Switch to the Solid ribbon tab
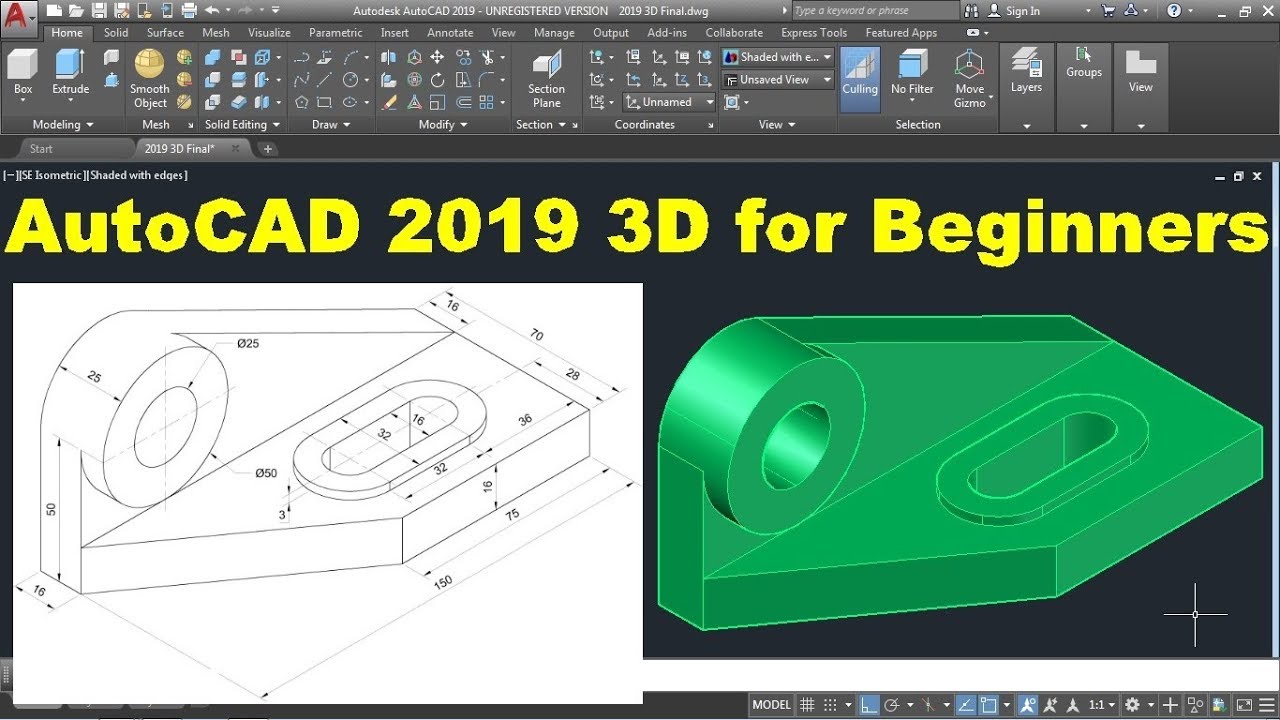This screenshot has width=1280, height=720. click(x=116, y=33)
